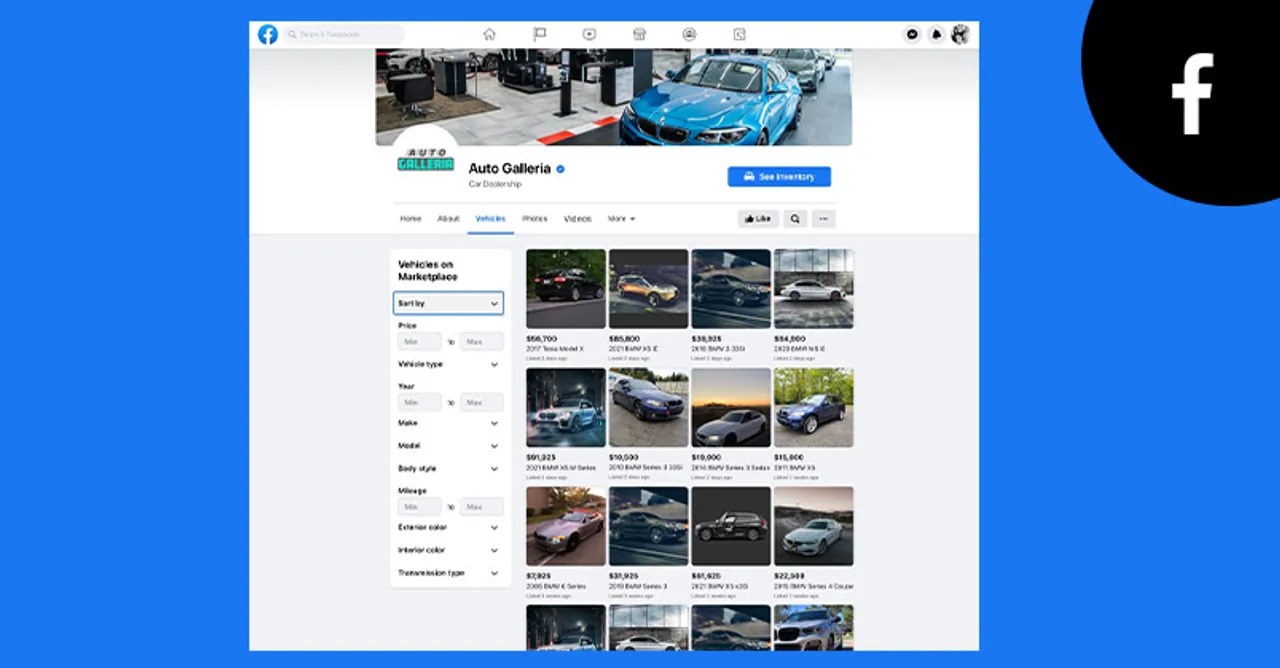Image resolution: width=1280 pixels, height=668 pixels.
Task: Open the notifications bell icon
Action: point(936,34)
